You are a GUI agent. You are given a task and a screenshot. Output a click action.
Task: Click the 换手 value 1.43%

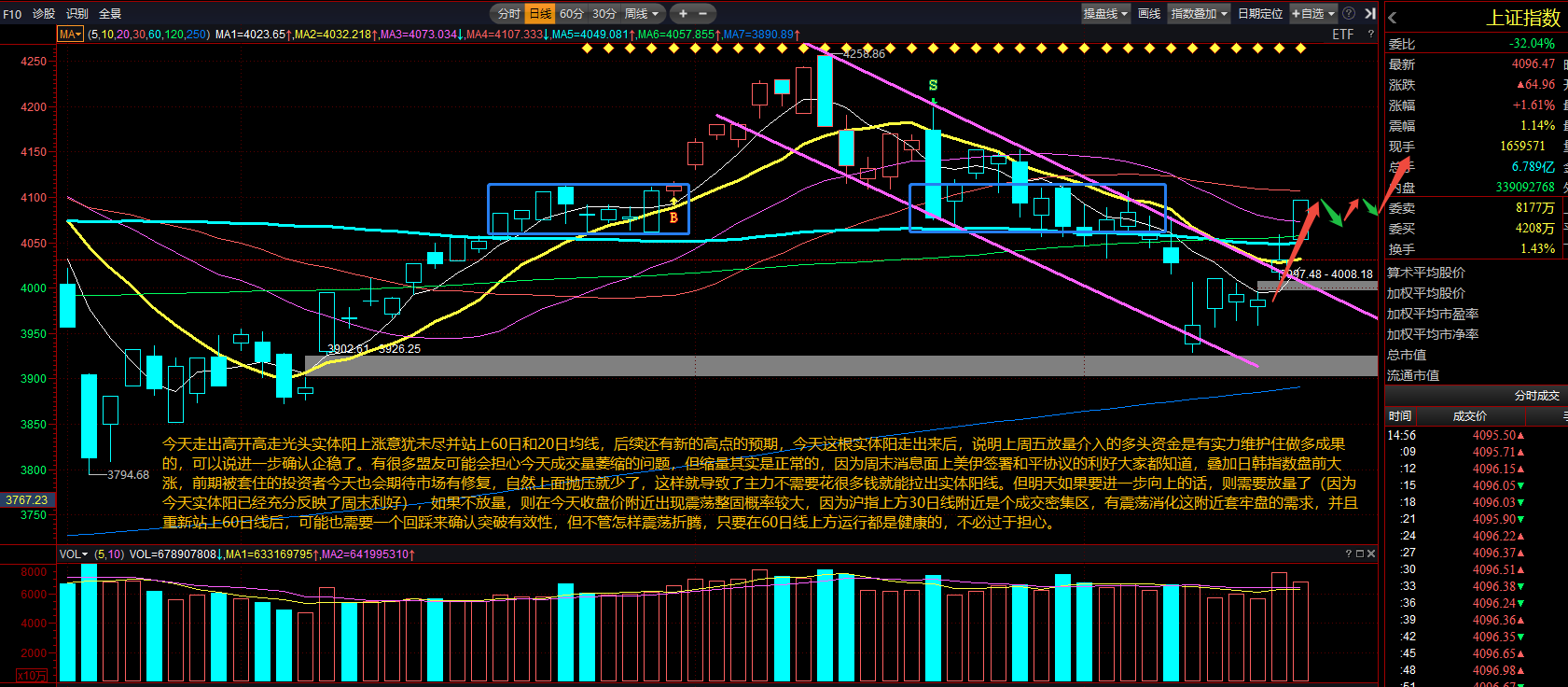pyautogui.click(x=1537, y=249)
